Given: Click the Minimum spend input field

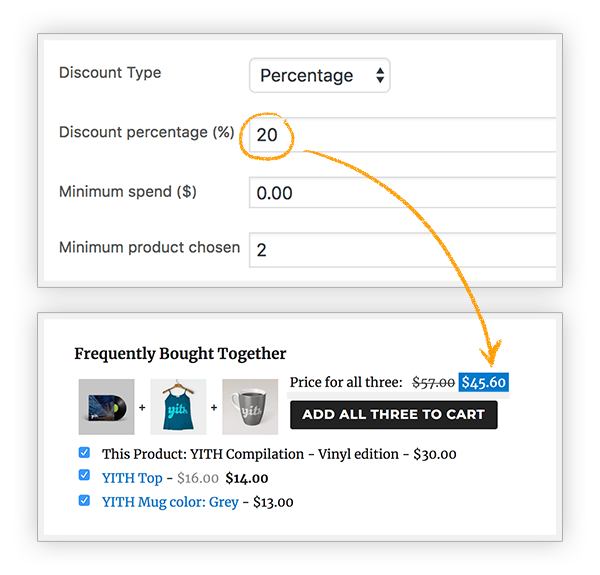Looking at the screenshot, I should (x=403, y=192).
